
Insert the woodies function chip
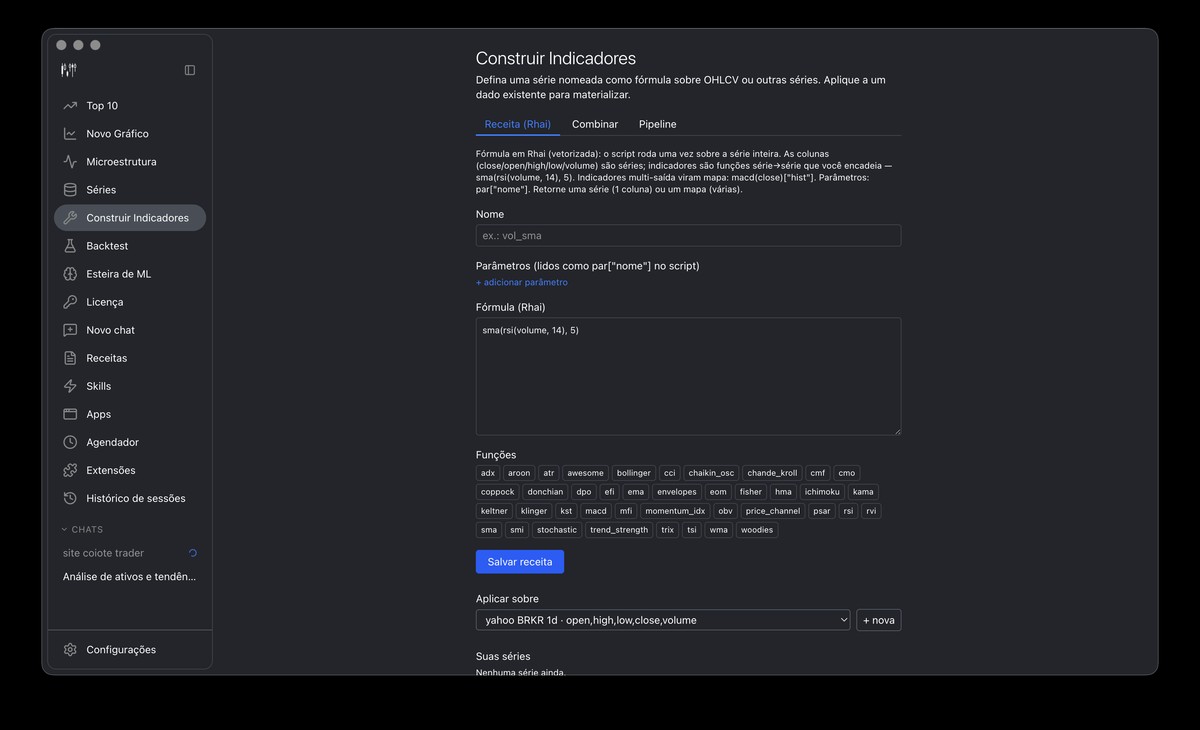point(757,530)
